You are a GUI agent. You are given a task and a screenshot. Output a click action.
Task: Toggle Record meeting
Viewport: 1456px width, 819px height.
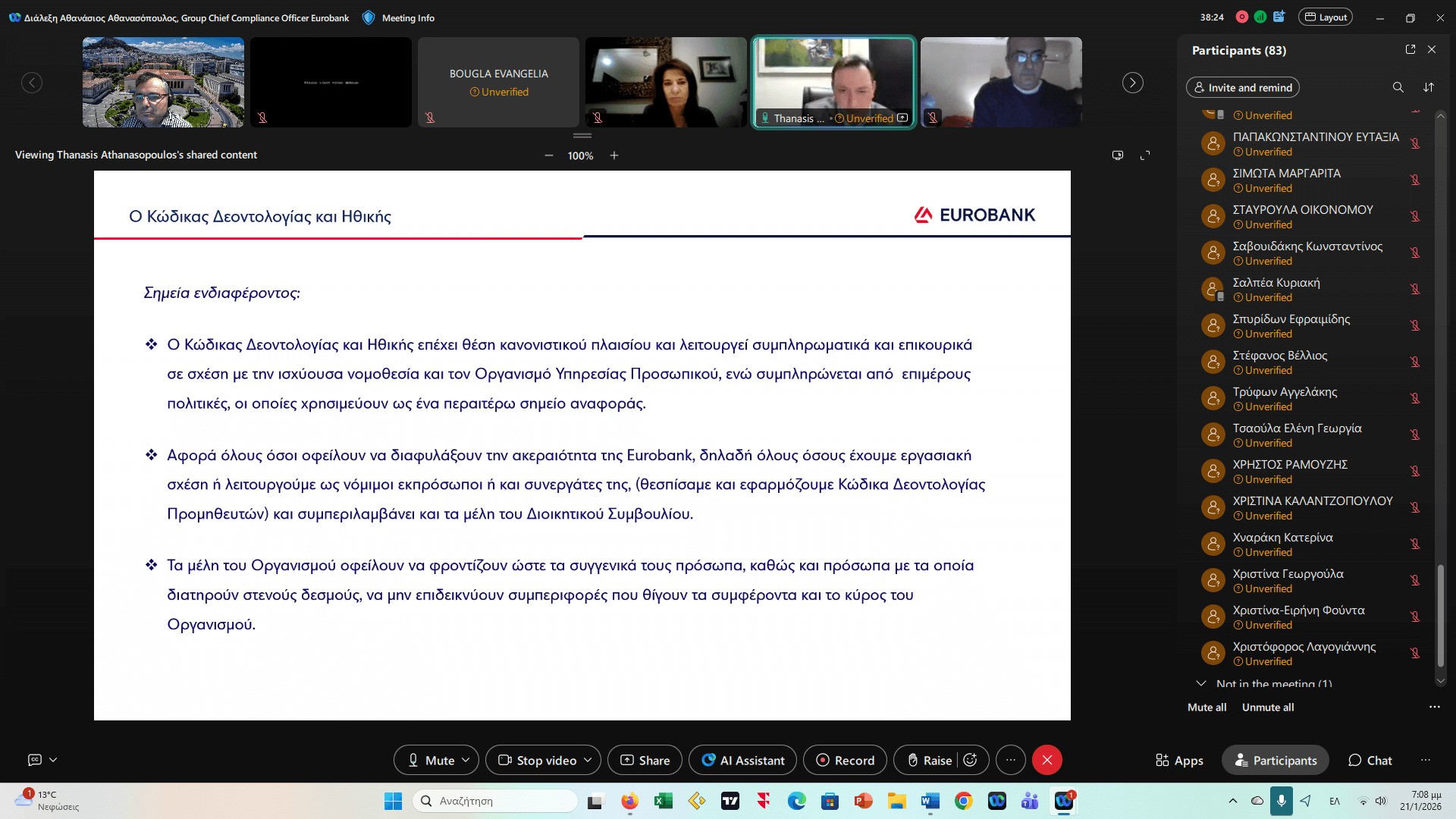pyautogui.click(x=845, y=760)
